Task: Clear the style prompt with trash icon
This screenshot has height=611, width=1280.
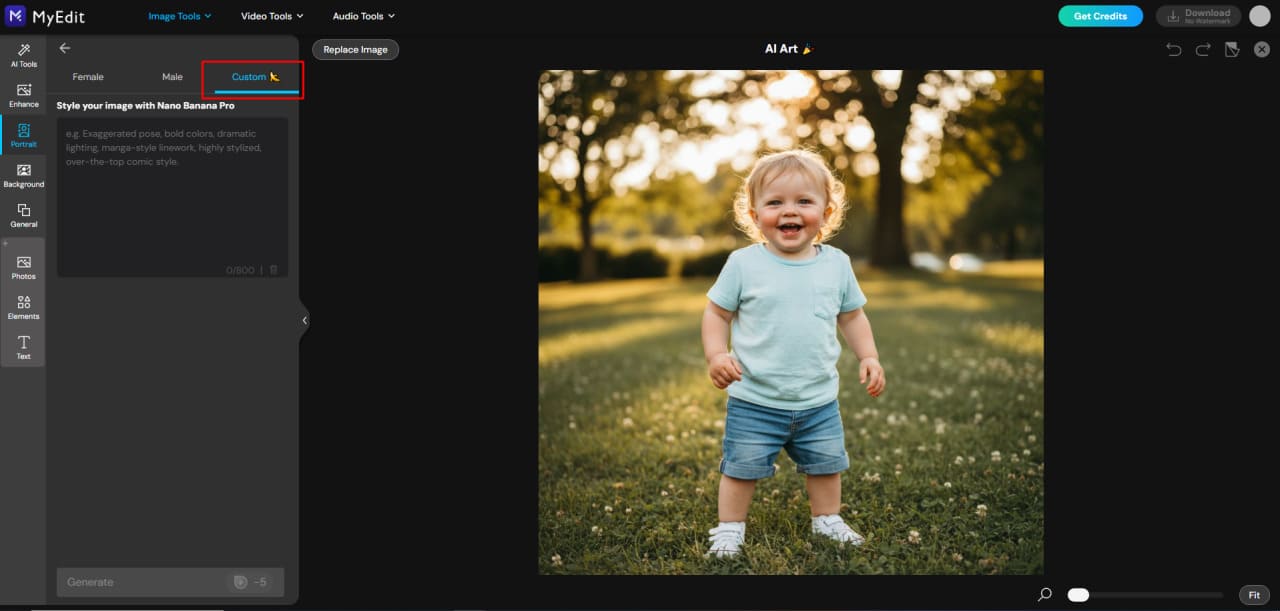Action: [x=274, y=268]
